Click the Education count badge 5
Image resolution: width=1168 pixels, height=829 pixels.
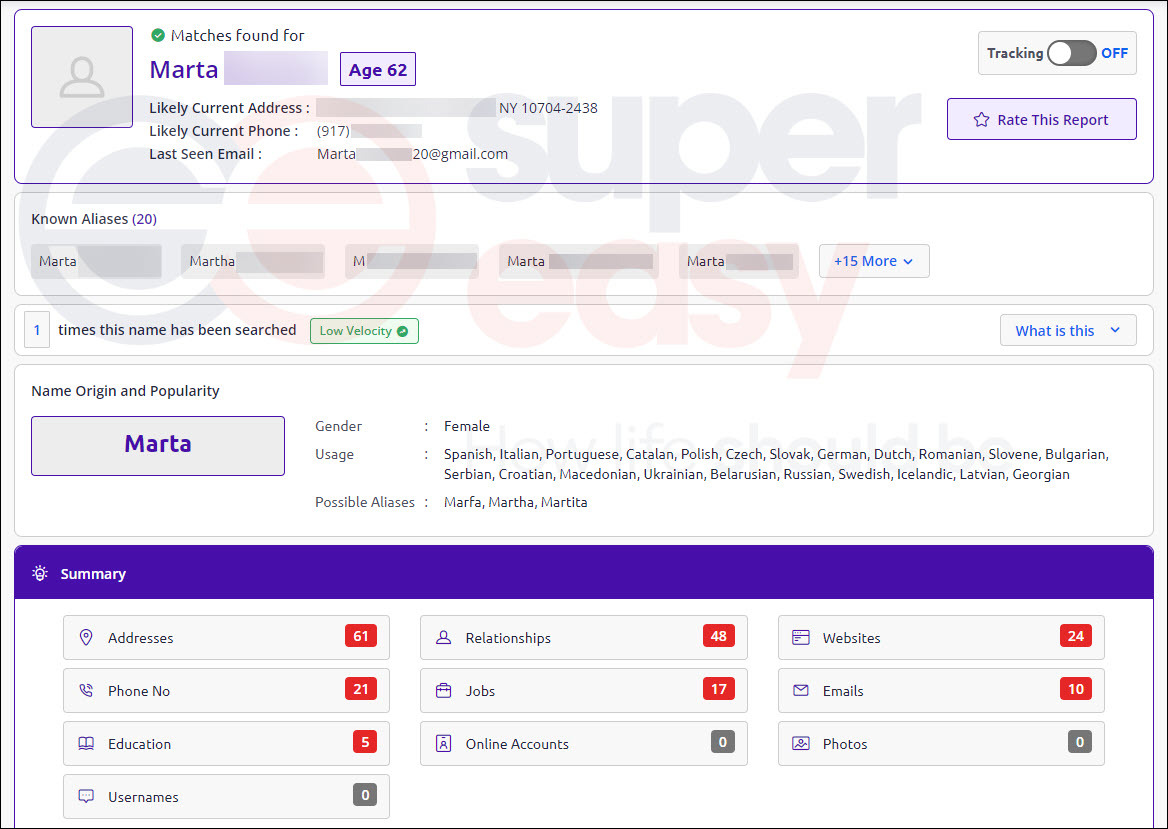[x=365, y=742]
